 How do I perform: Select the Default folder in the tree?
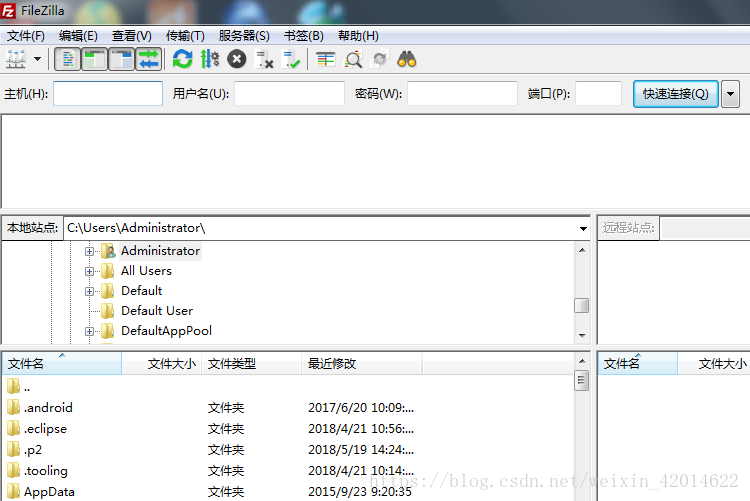click(x=142, y=291)
